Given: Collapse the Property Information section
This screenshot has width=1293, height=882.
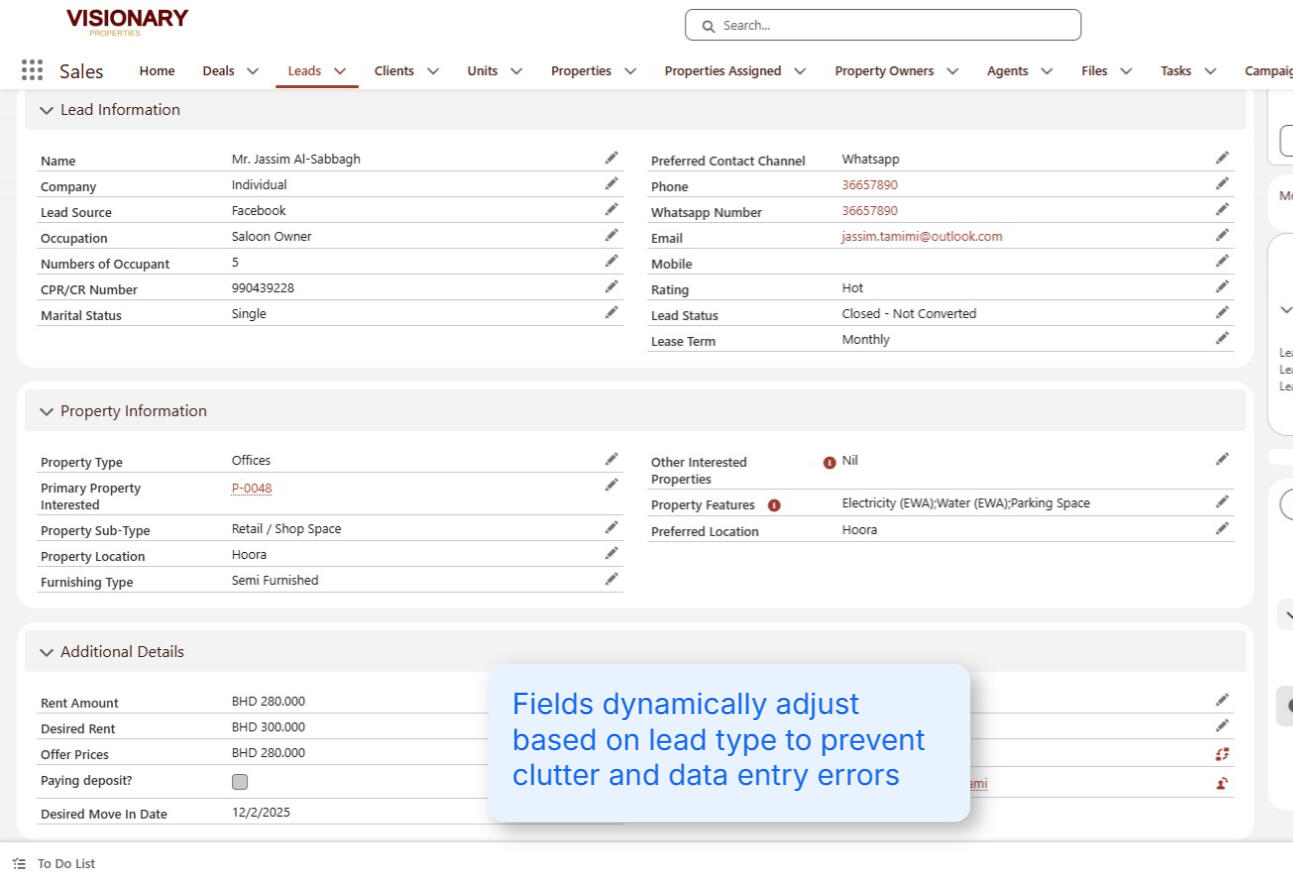Looking at the screenshot, I should point(45,411).
